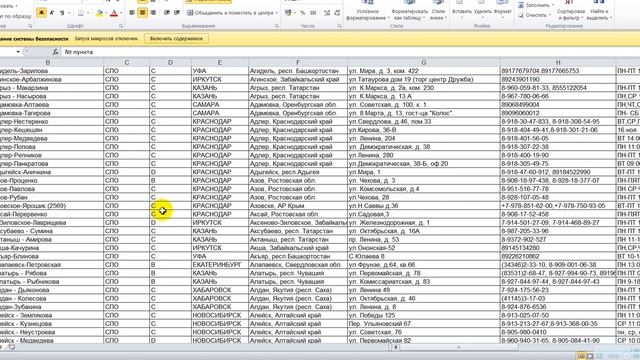Click the accounting number format icon
This screenshot has width=640, height=360.
pos(288,13)
